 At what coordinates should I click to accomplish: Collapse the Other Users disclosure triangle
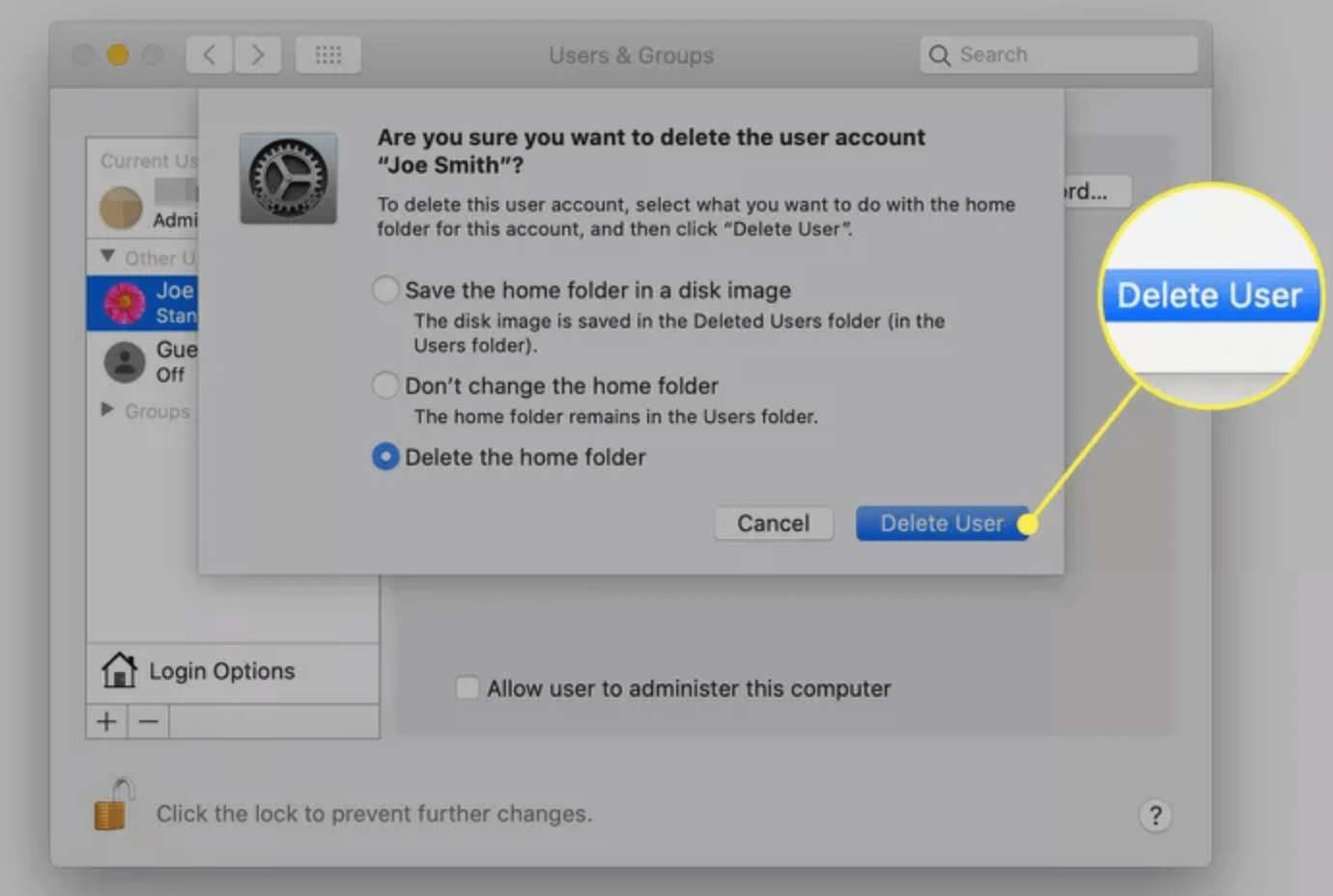[x=106, y=256]
